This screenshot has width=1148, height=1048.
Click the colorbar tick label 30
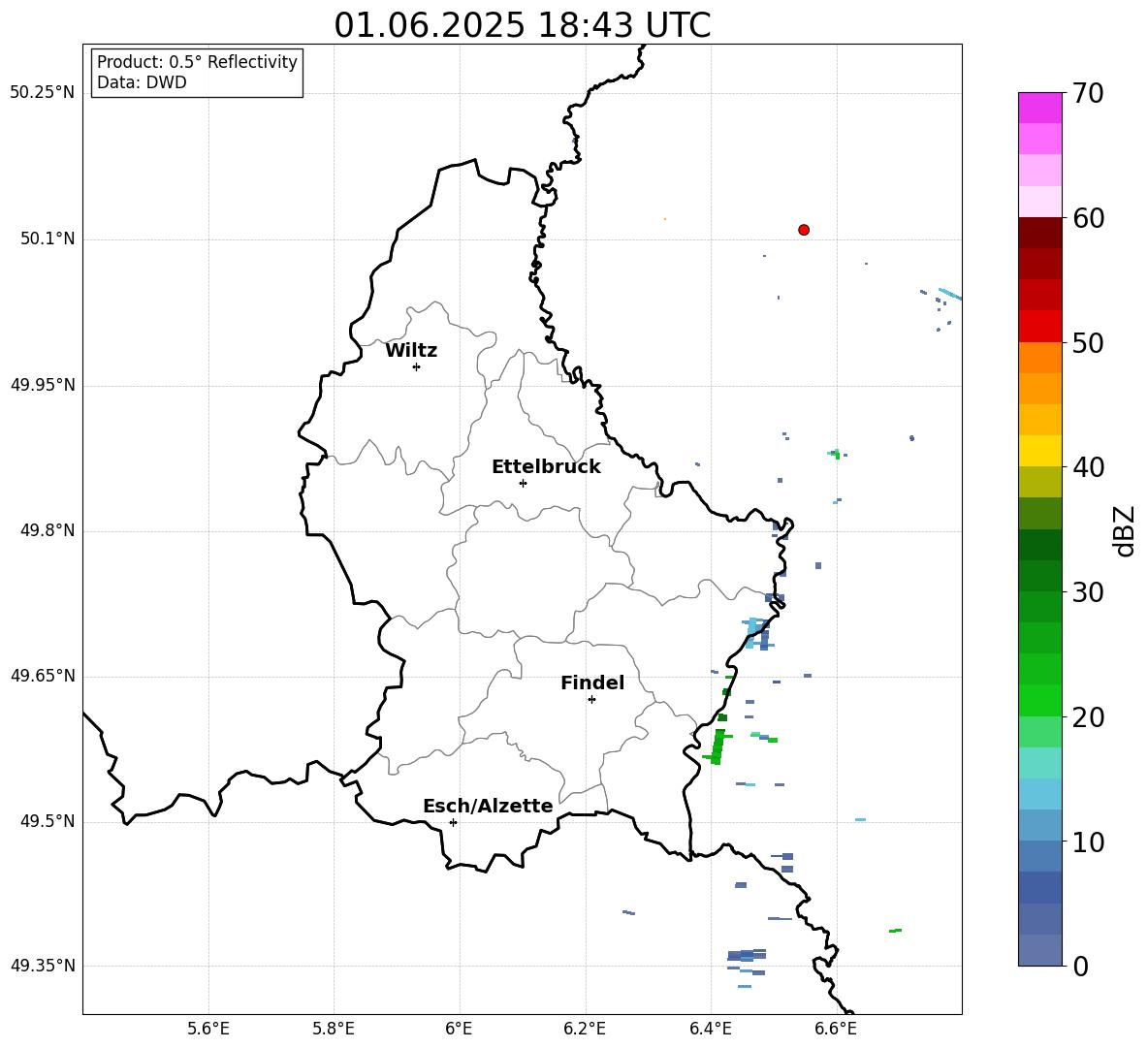coord(1088,592)
